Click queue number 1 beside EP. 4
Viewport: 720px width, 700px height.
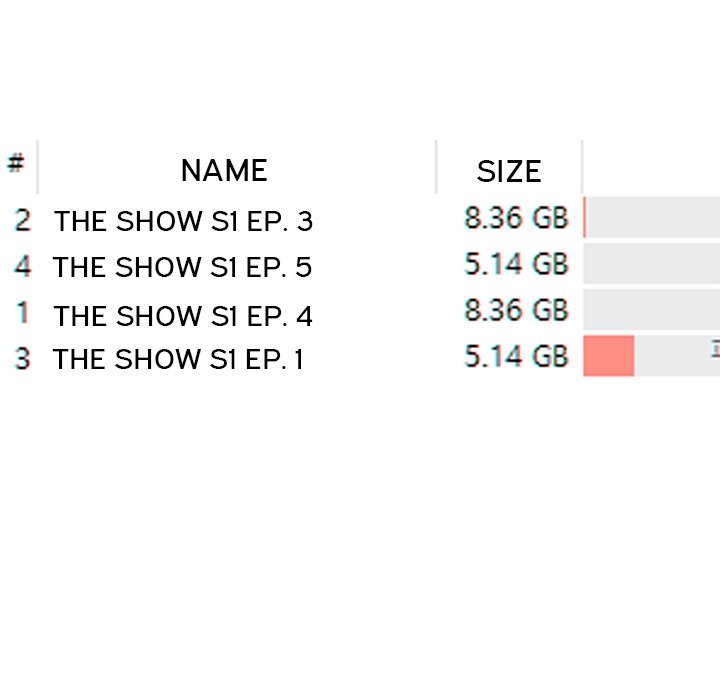pos(22,313)
